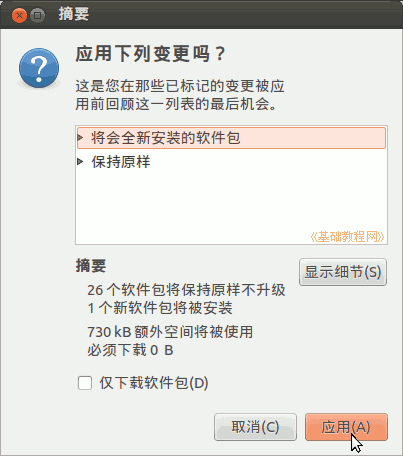Click the 26 个软件包将保持原样不升级 line
The height and width of the screenshot is (456, 403).
click(186, 290)
